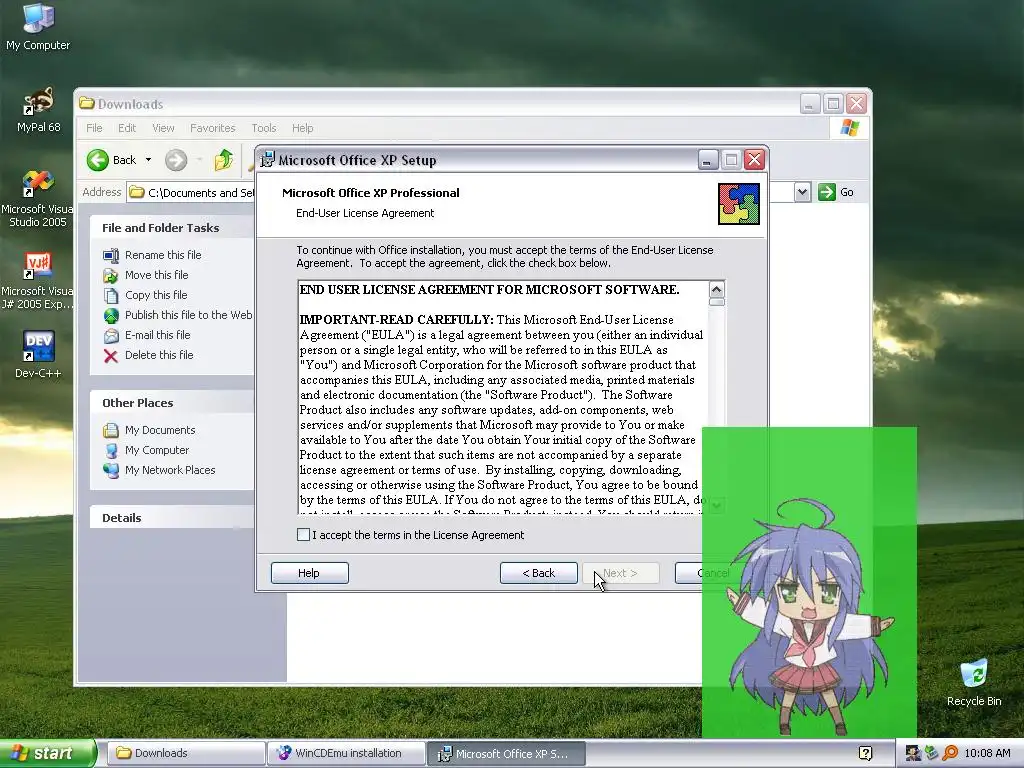Click the green Go arrow button

(x=827, y=192)
